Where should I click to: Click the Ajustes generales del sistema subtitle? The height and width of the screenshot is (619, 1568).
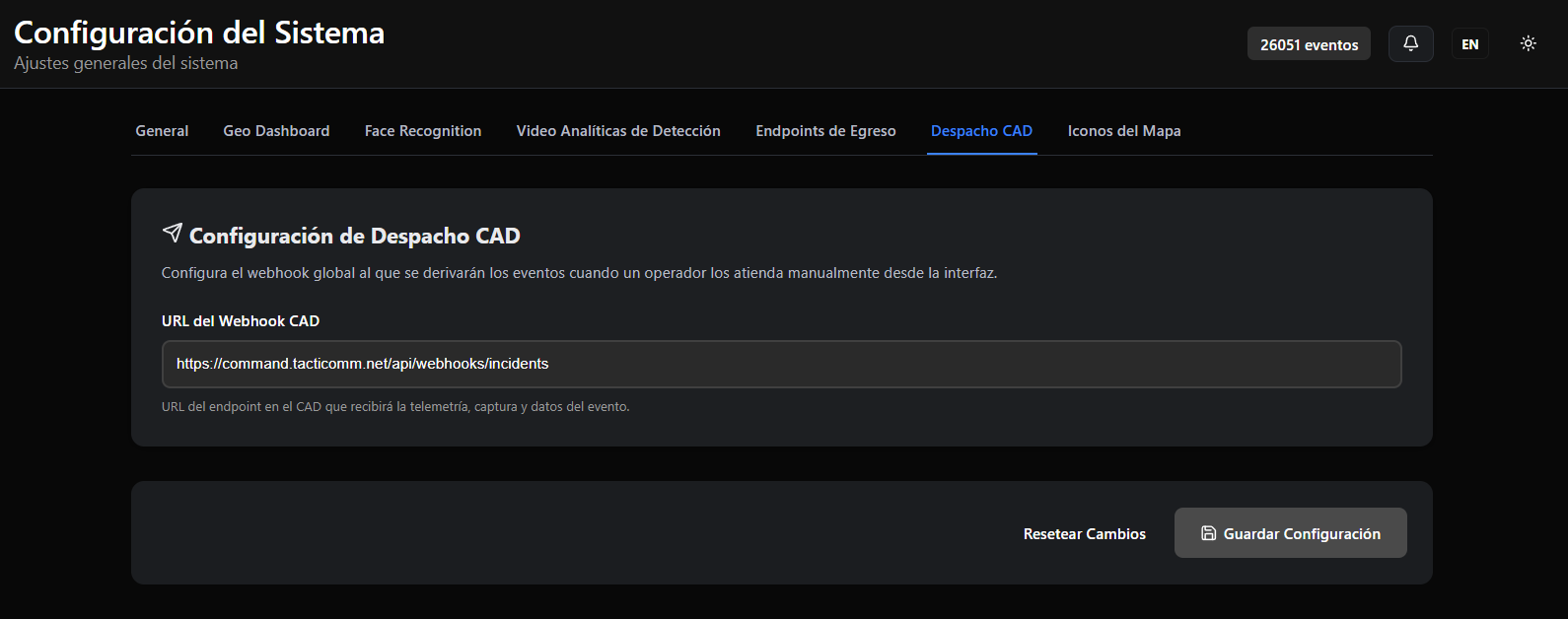(x=126, y=63)
